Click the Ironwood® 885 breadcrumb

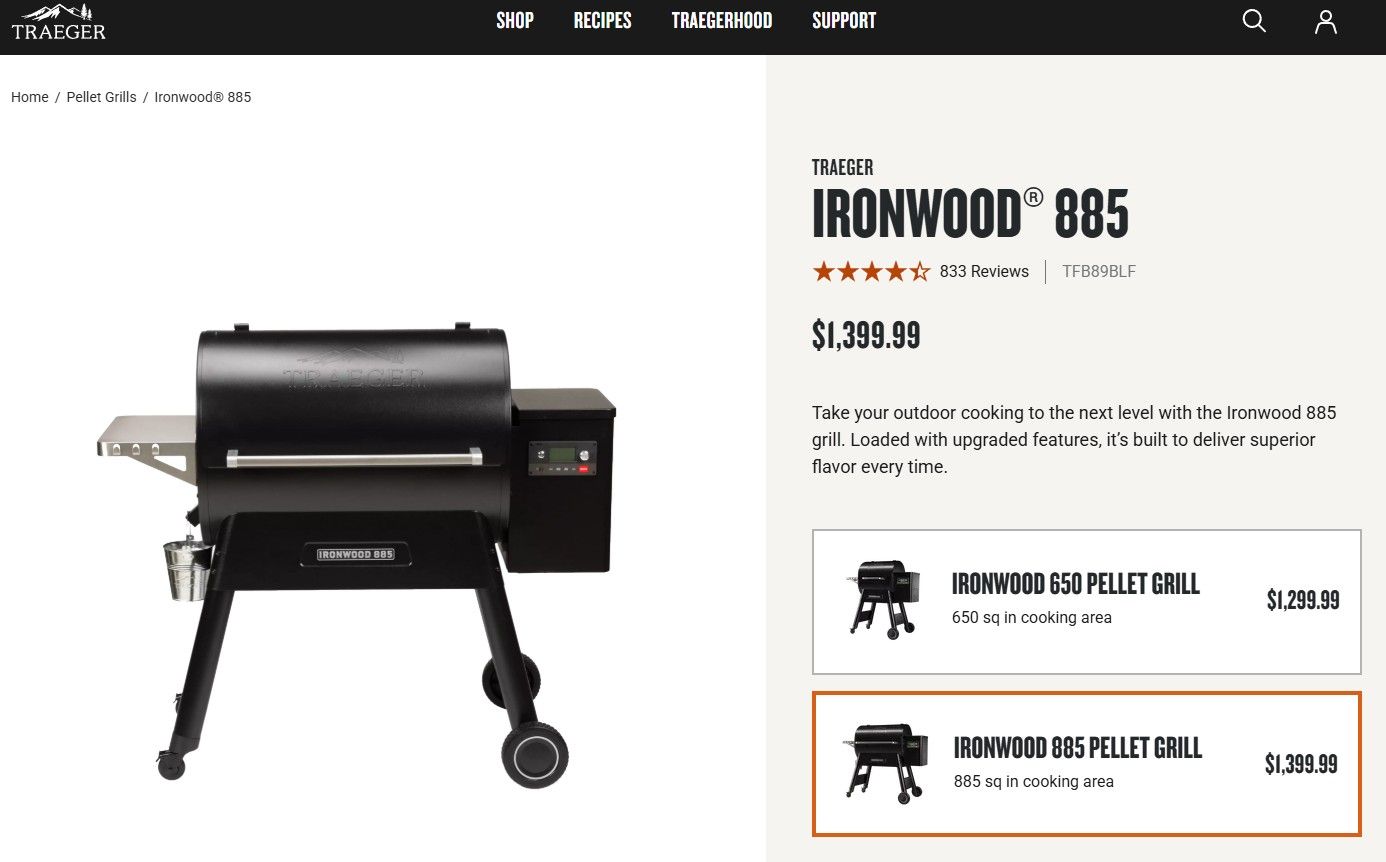(203, 97)
